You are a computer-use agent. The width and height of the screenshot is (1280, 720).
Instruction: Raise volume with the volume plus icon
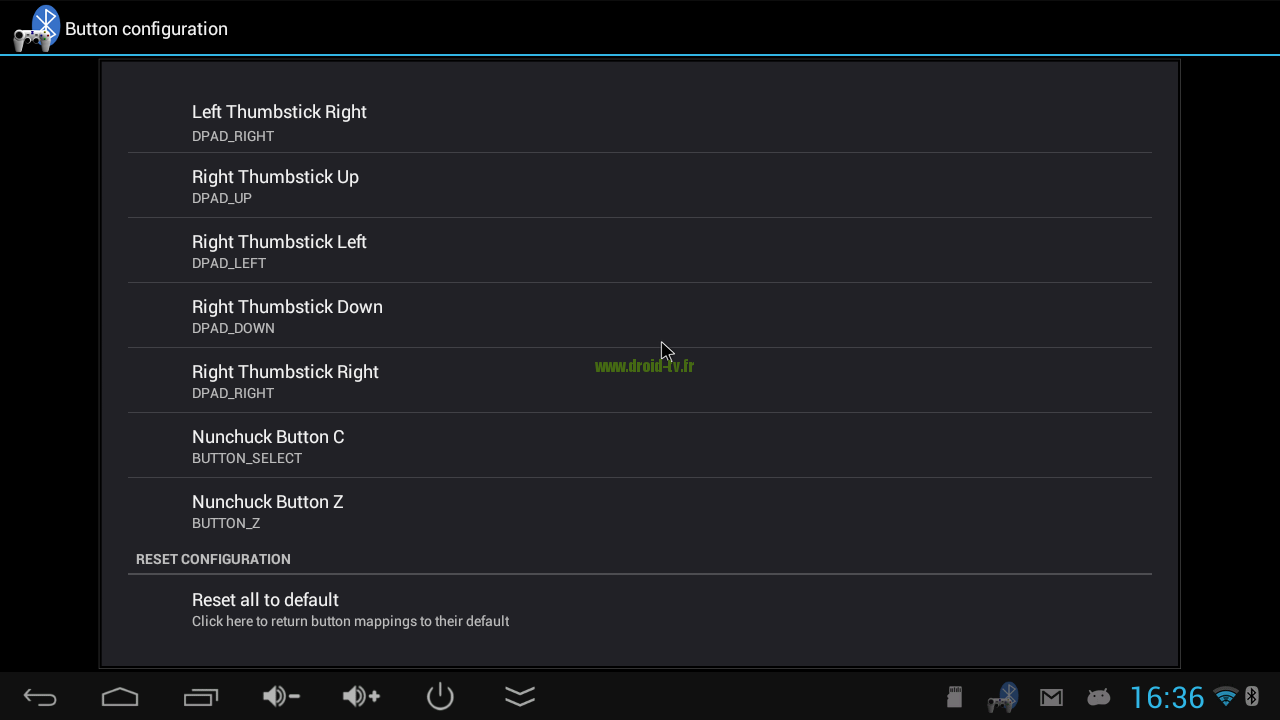[361, 697]
